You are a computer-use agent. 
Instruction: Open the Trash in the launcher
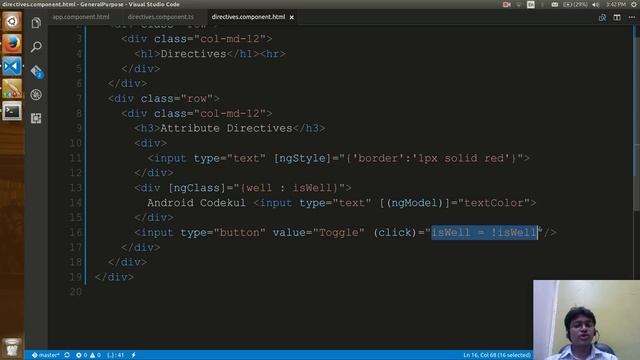(12, 348)
